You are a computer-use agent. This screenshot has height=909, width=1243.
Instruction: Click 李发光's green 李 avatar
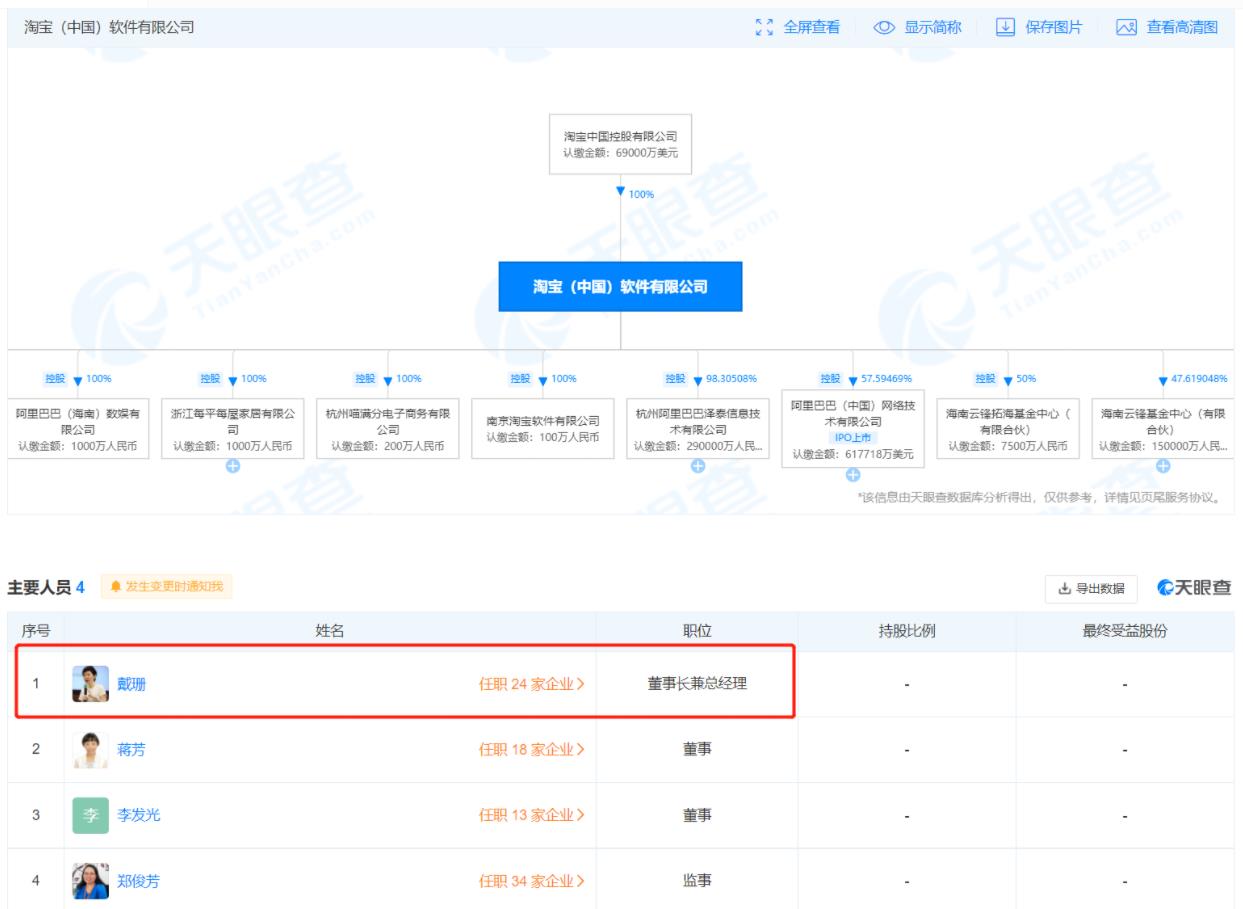point(91,815)
